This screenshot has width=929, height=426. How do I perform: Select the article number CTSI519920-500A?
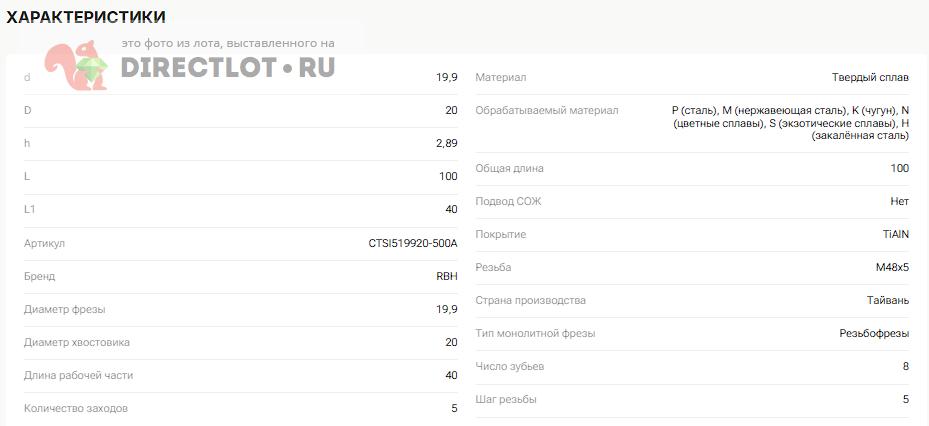point(412,243)
